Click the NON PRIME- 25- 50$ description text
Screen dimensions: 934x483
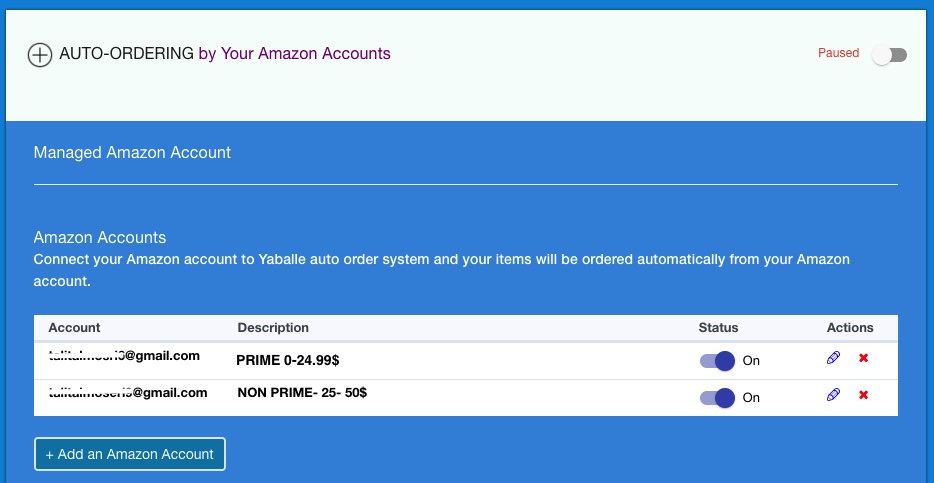pyautogui.click(x=302, y=393)
